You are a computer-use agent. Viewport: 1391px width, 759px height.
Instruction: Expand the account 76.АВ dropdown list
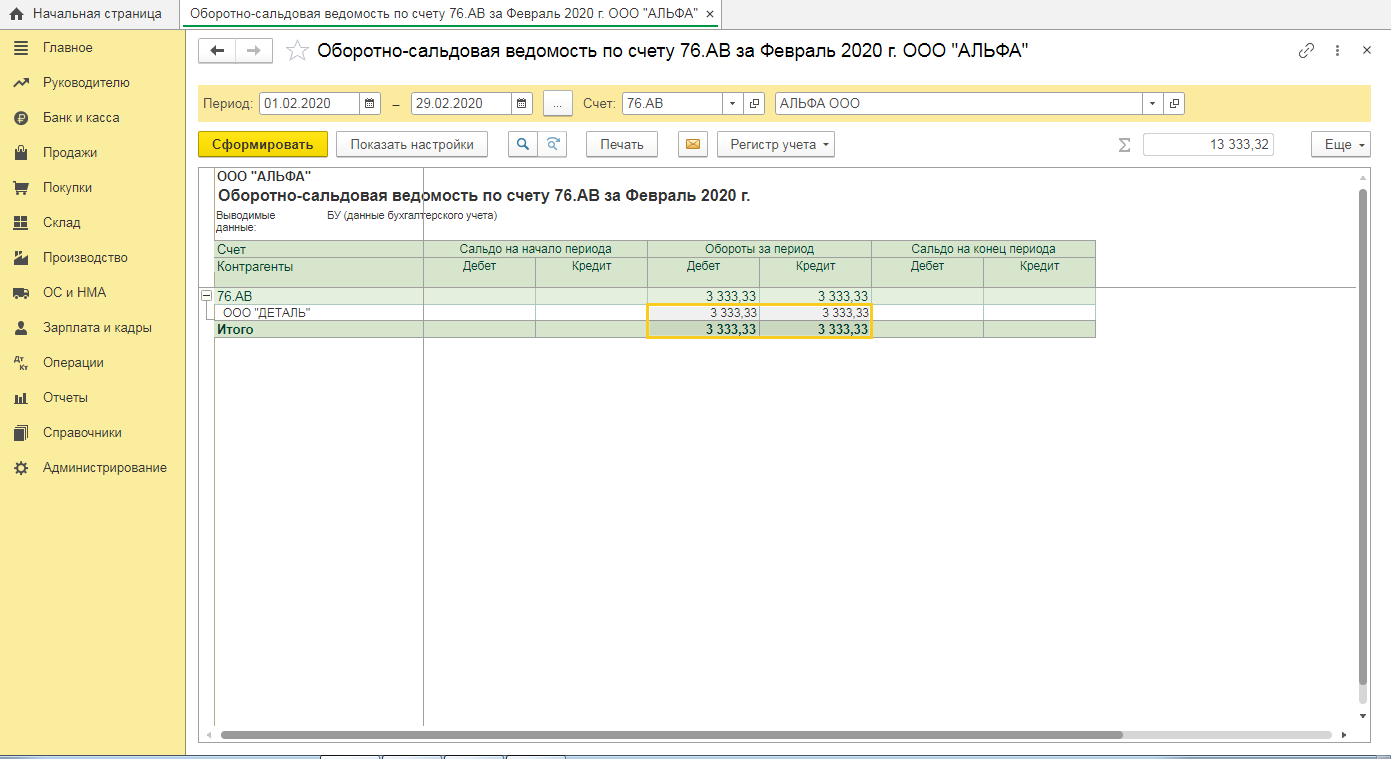(732, 103)
